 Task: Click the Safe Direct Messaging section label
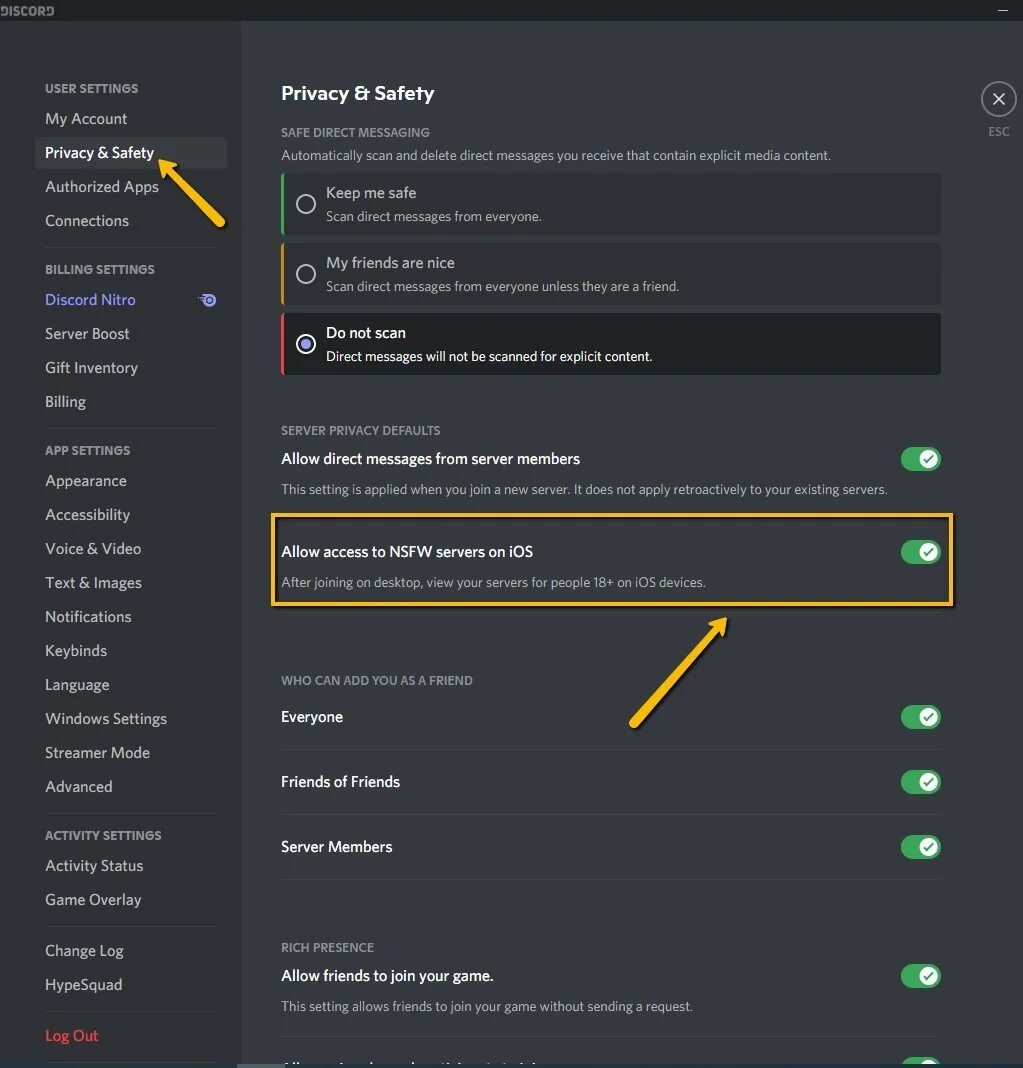pos(356,133)
